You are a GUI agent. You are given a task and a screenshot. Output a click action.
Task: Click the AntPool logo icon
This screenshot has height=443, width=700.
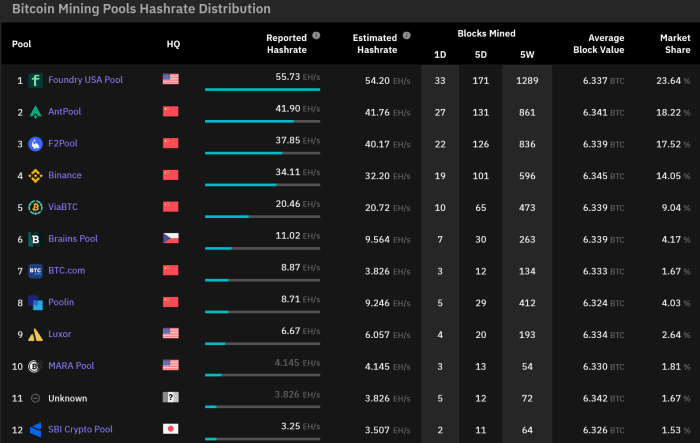coord(35,111)
